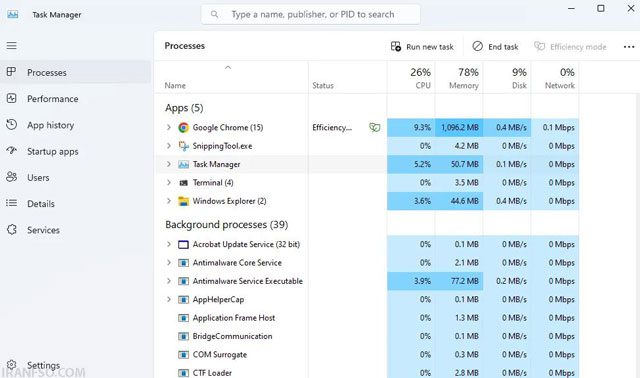Image resolution: width=640 pixels, height=378 pixels.
Task: Click the Google Chrome app icon
Action: pyautogui.click(x=184, y=128)
